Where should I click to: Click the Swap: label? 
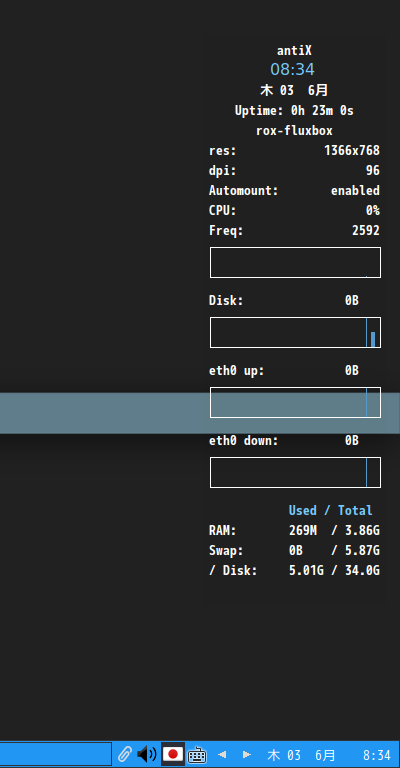(x=226, y=551)
